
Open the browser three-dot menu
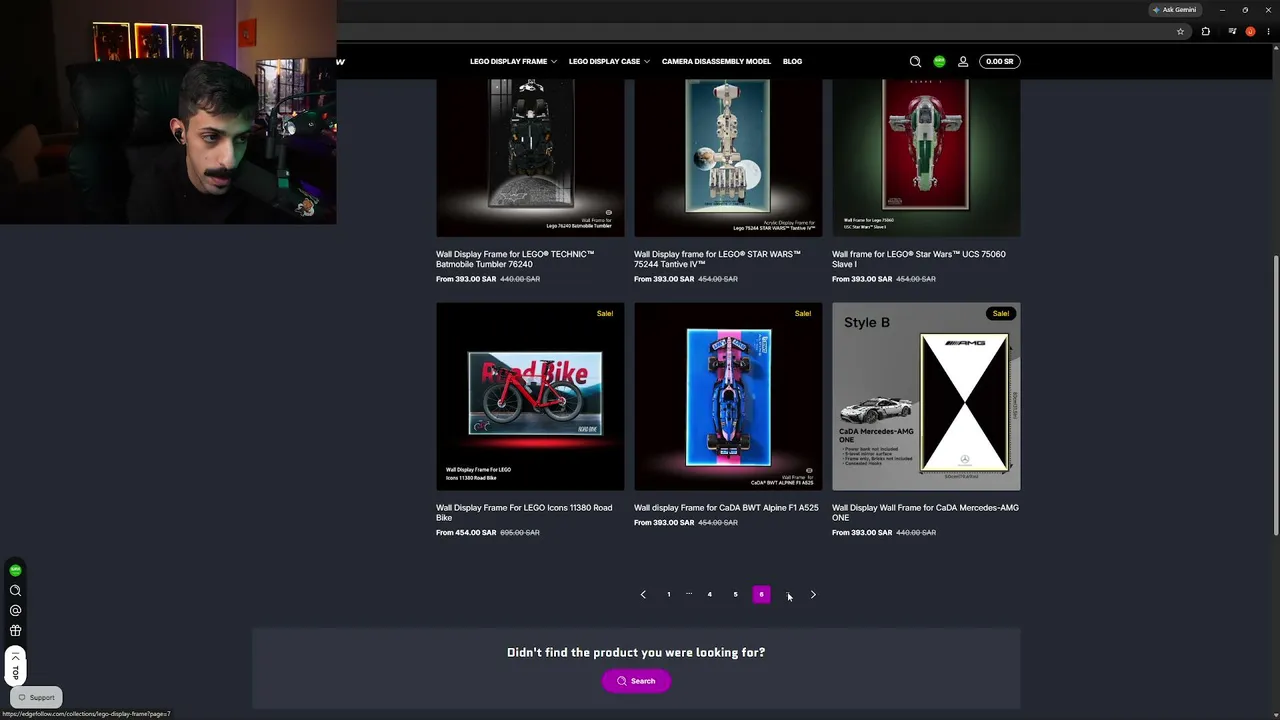1268,31
